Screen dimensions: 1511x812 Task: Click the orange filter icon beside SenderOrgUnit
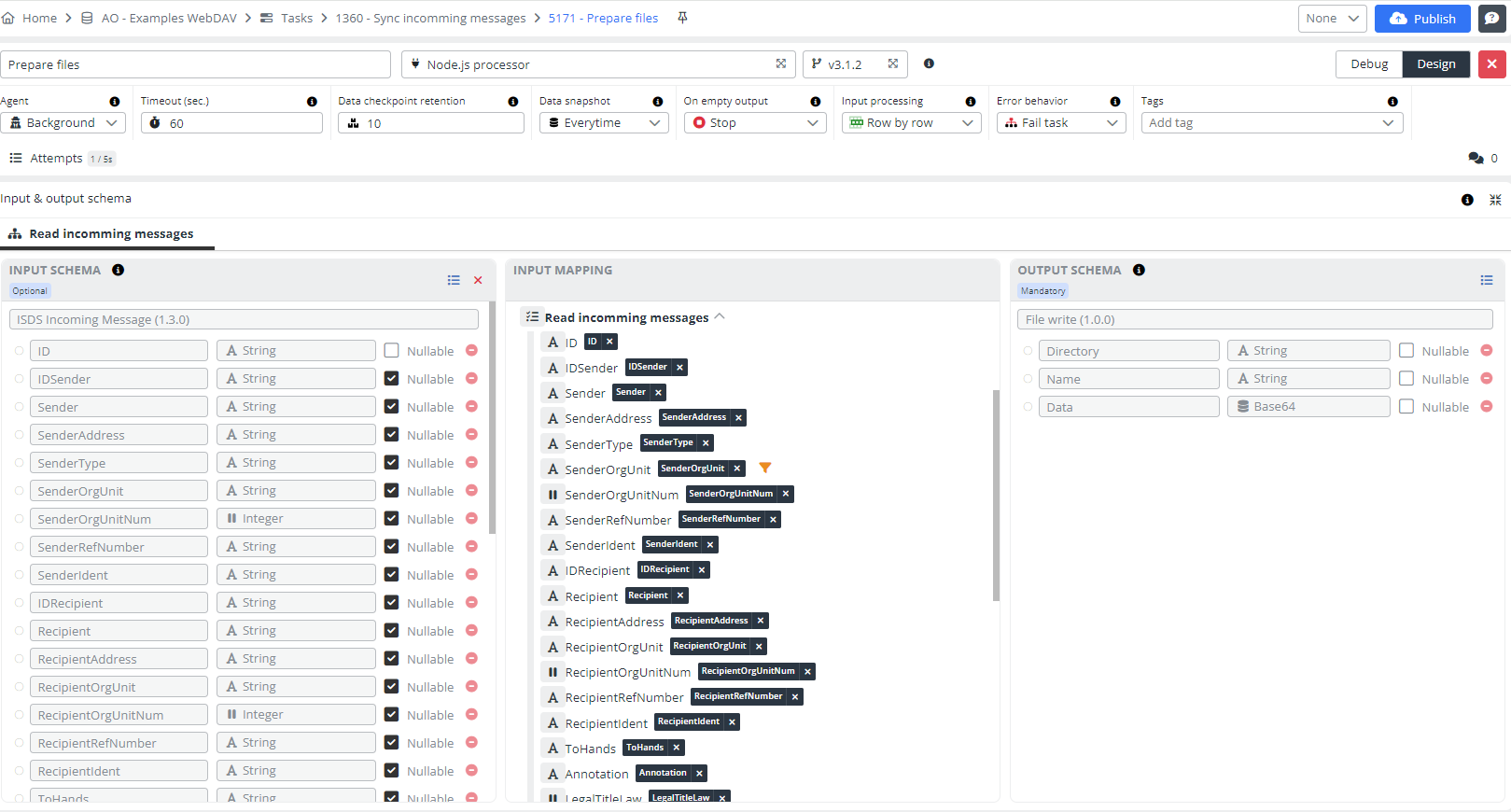pos(765,469)
